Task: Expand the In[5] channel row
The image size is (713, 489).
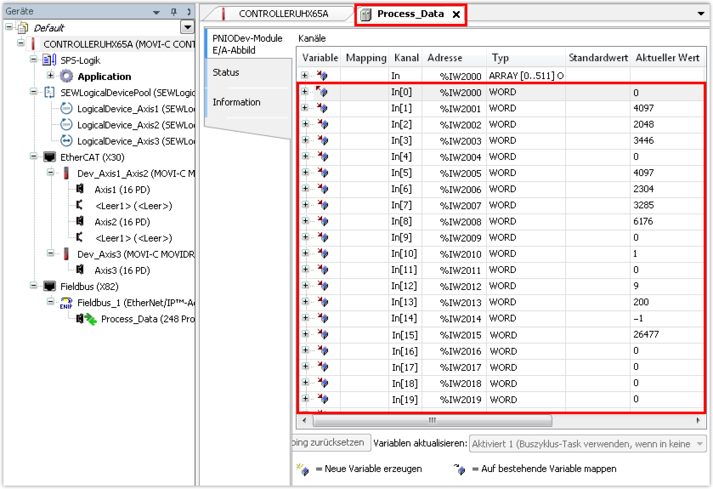Action: 306,173
